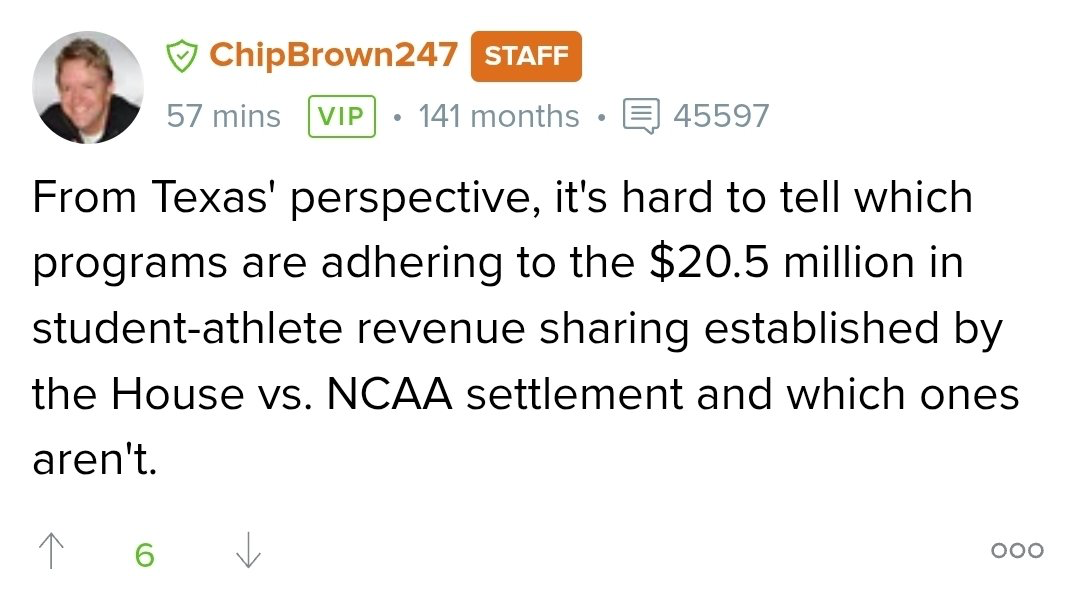Open the ChipBrown247 username link
The height and width of the screenshot is (616, 1080).
click(333, 56)
